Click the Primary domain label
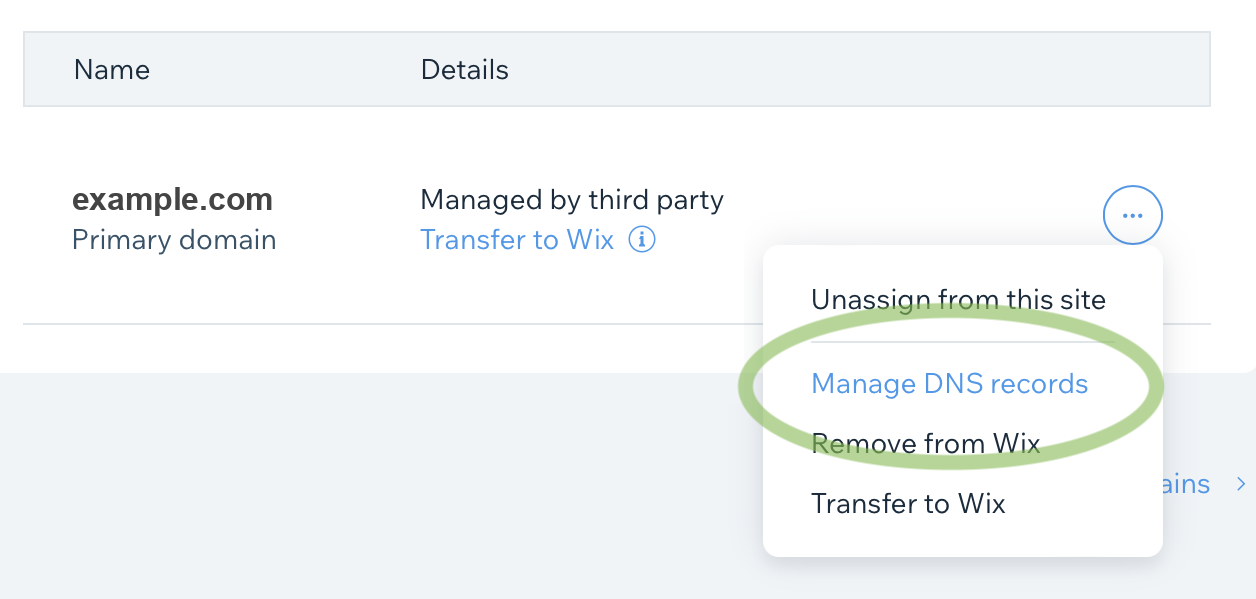Image resolution: width=1256 pixels, height=599 pixels. click(173, 239)
